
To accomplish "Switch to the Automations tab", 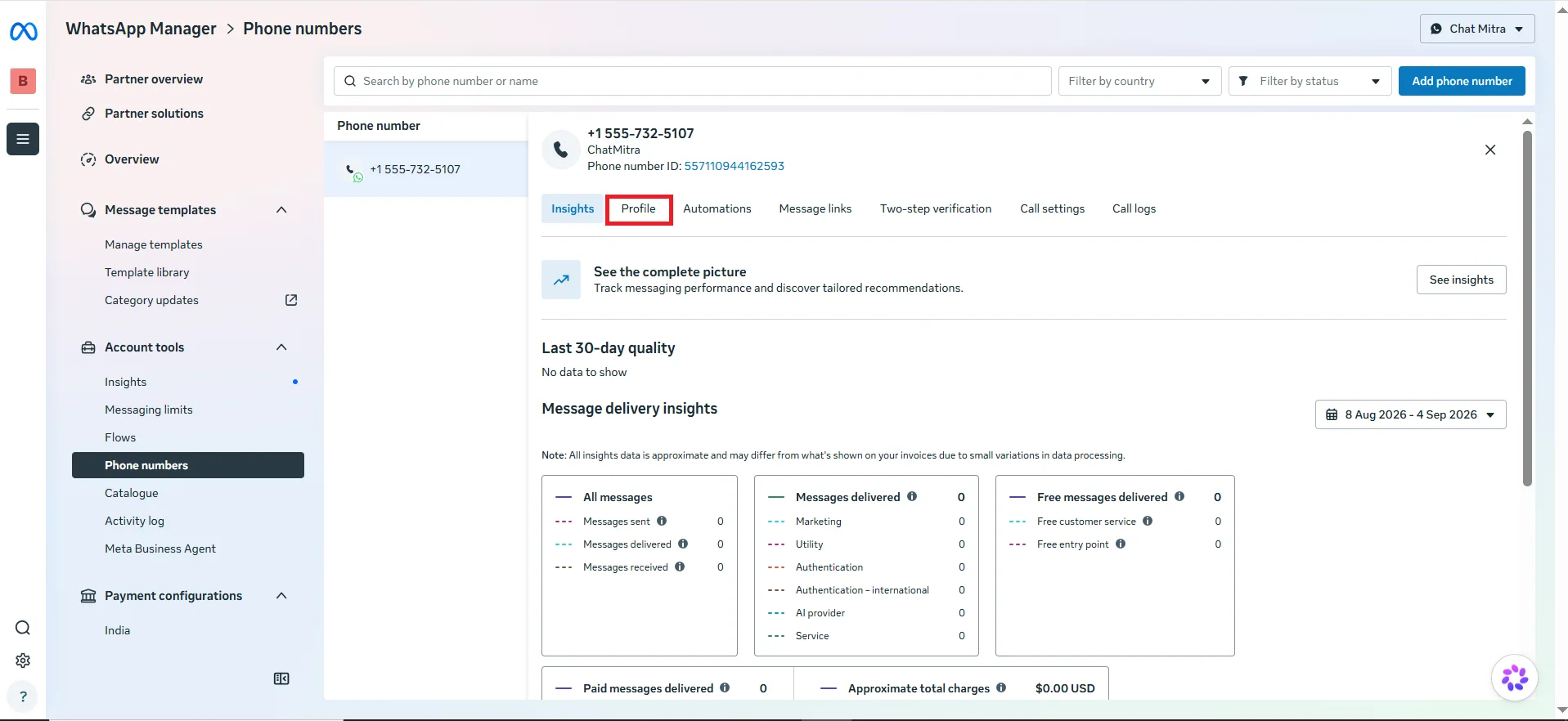I will pyautogui.click(x=717, y=209).
